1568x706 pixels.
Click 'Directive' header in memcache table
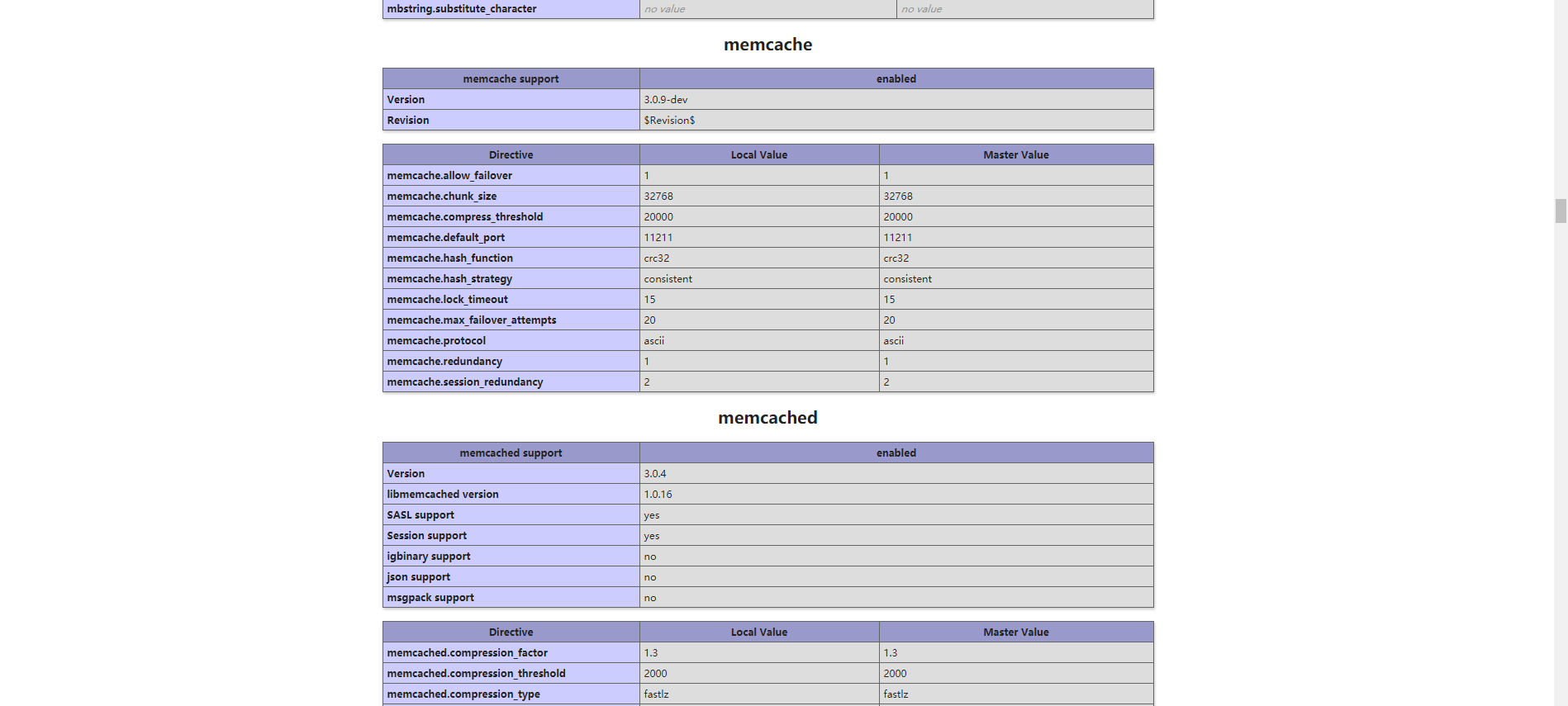(x=511, y=155)
